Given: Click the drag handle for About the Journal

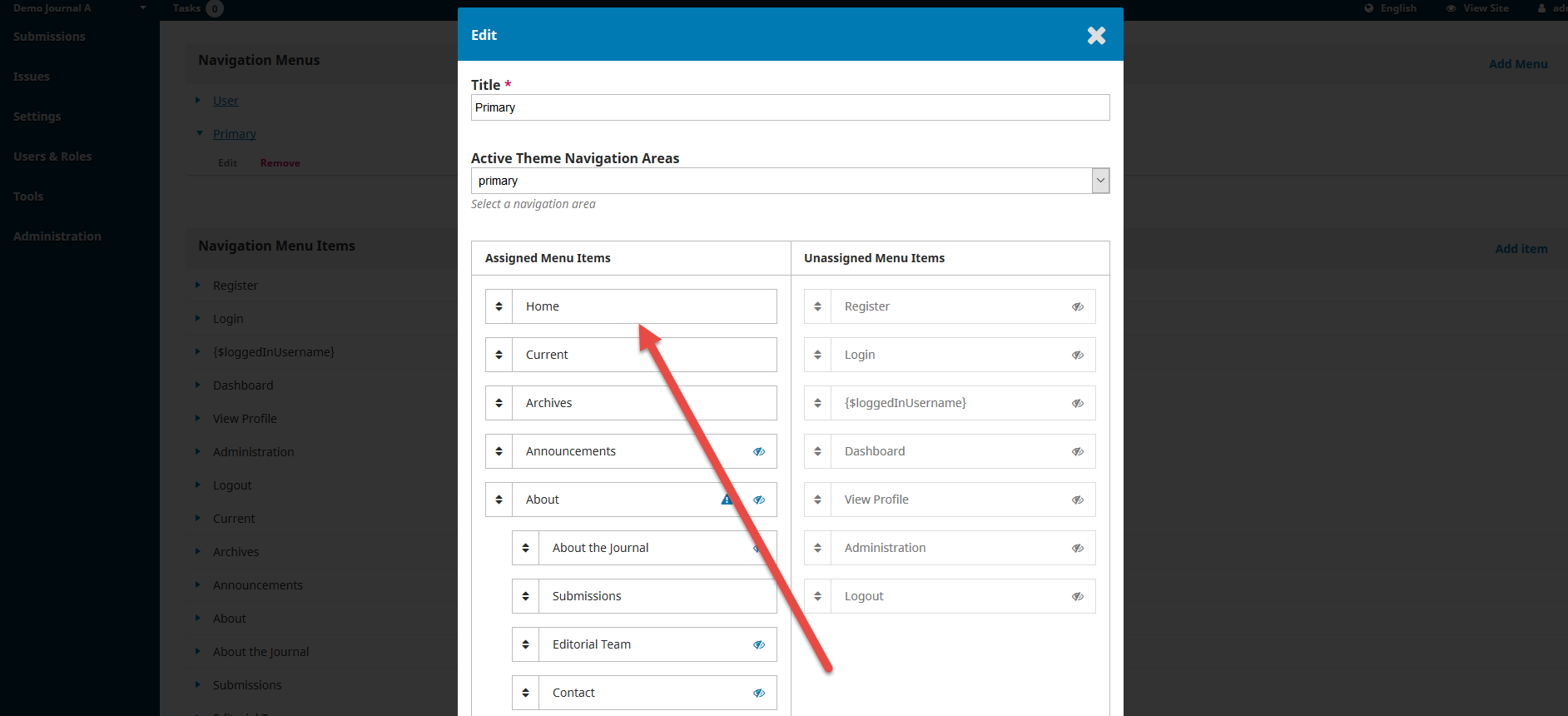Looking at the screenshot, I should point(526,548).
